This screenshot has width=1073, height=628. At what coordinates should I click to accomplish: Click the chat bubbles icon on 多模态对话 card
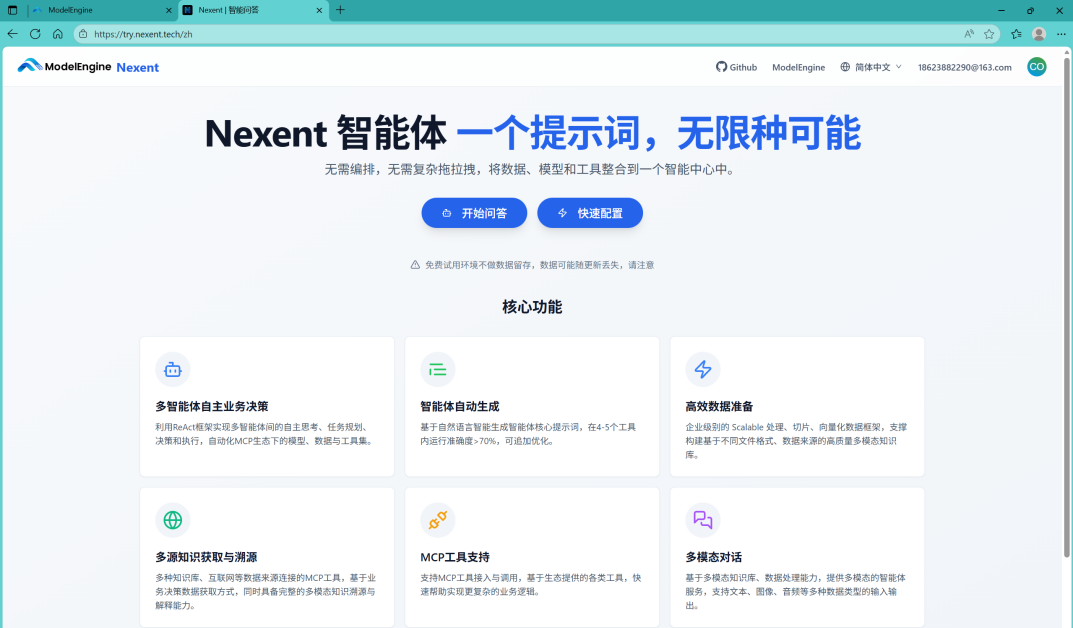[703, 520]
